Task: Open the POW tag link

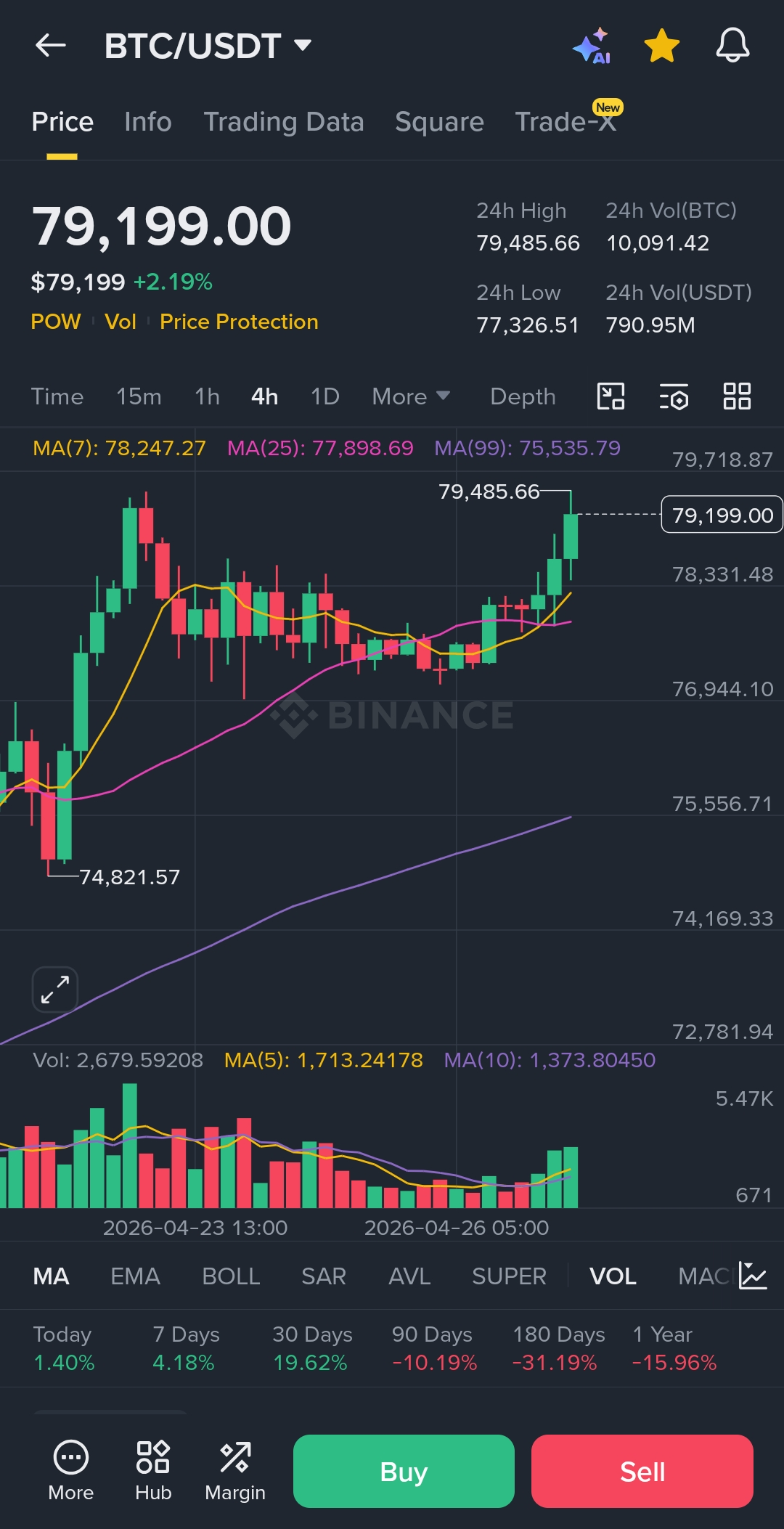Action: coord(56,322)
